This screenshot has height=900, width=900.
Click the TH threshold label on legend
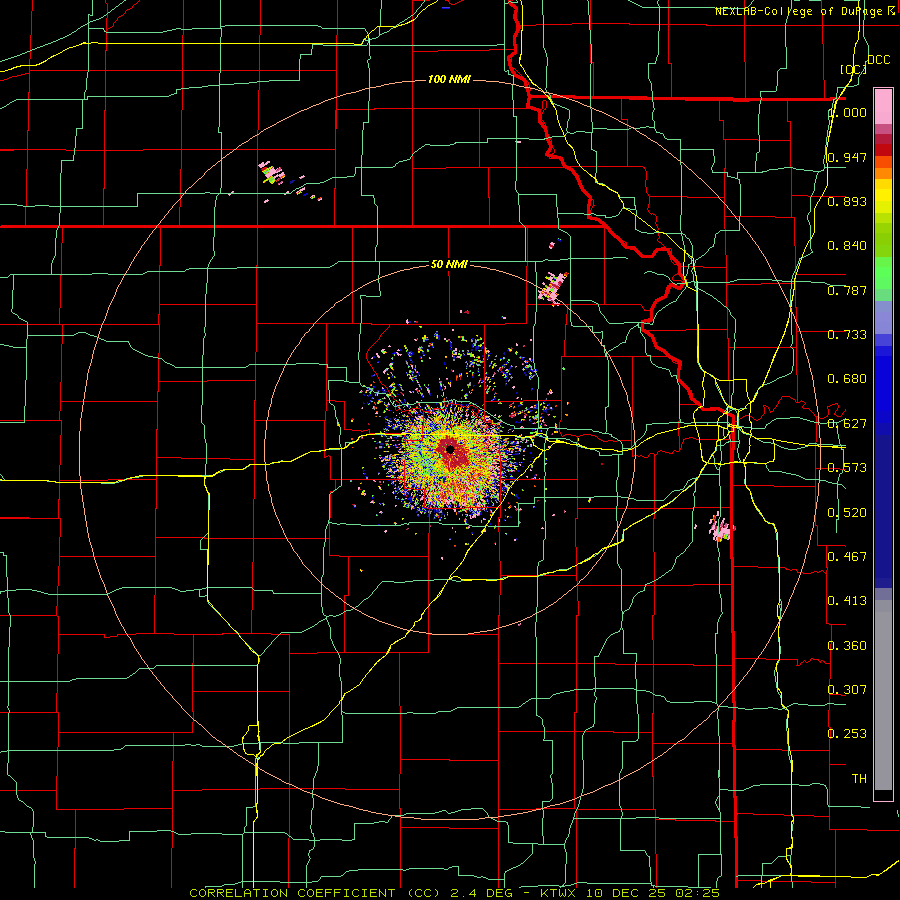[859, 779]
